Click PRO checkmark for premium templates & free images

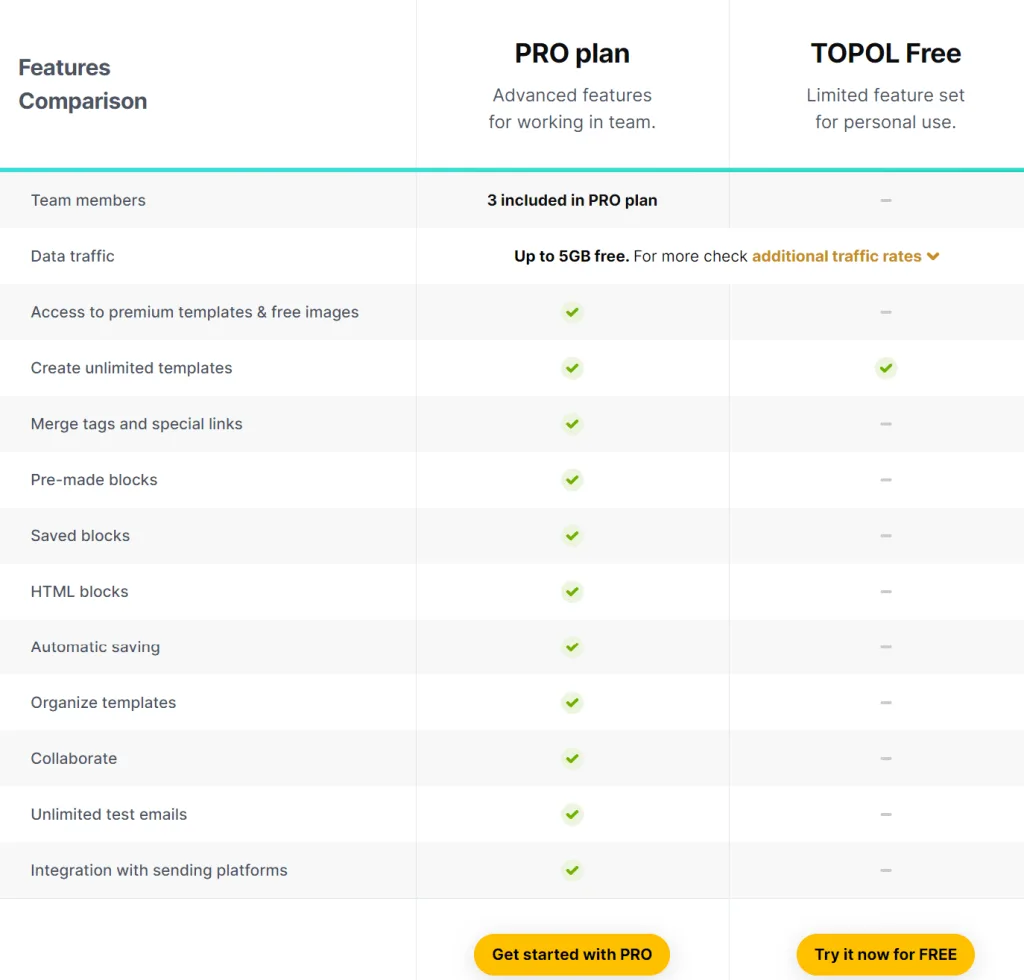tap(572, 312)
